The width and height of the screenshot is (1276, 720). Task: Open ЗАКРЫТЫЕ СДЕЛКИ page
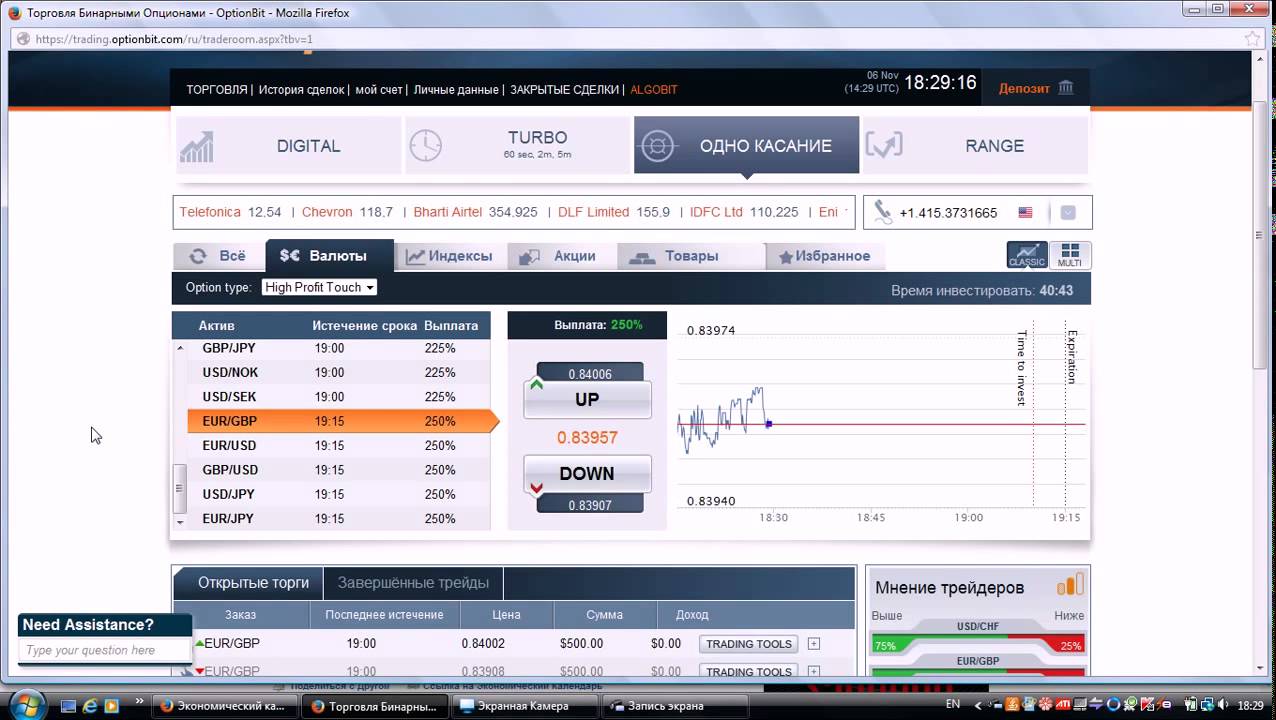point(565,90)
